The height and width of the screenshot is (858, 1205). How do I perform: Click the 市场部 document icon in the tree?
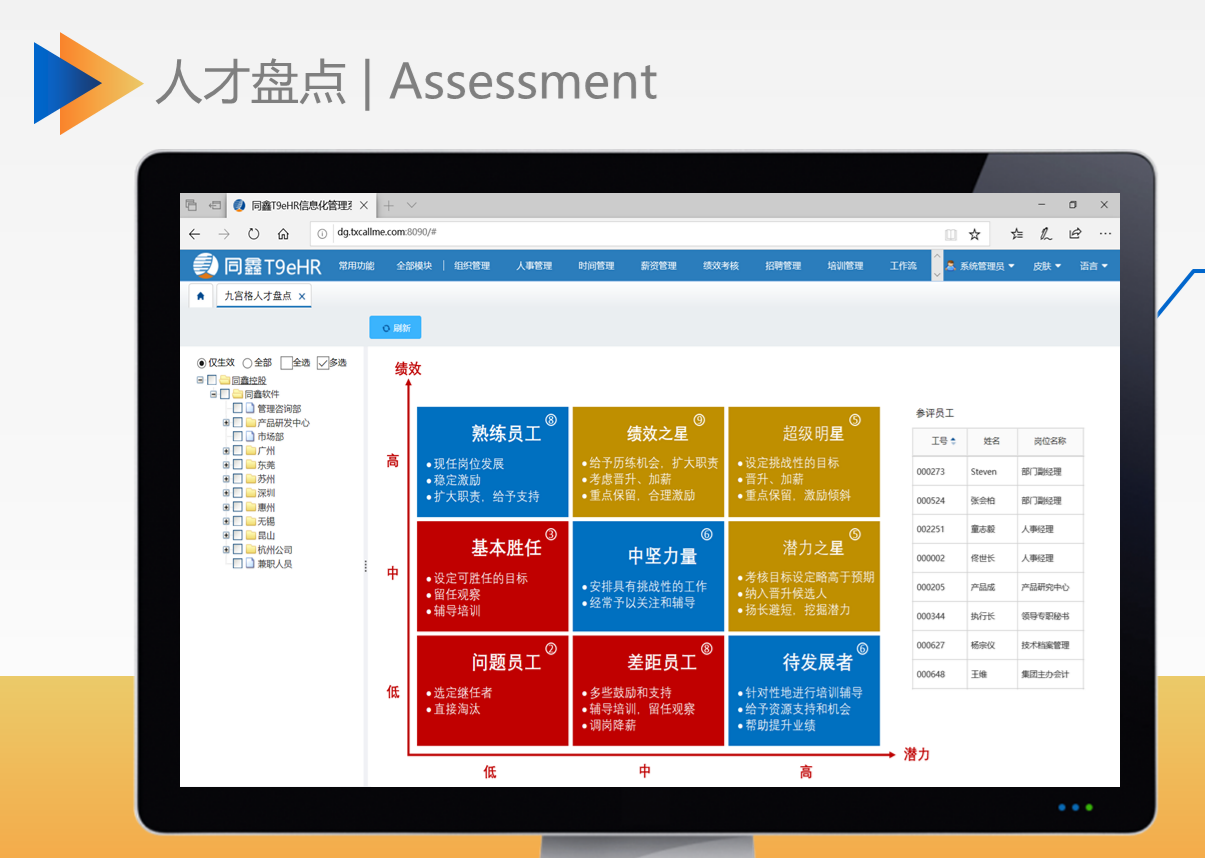pyautogui.click(x=250, y=436)
